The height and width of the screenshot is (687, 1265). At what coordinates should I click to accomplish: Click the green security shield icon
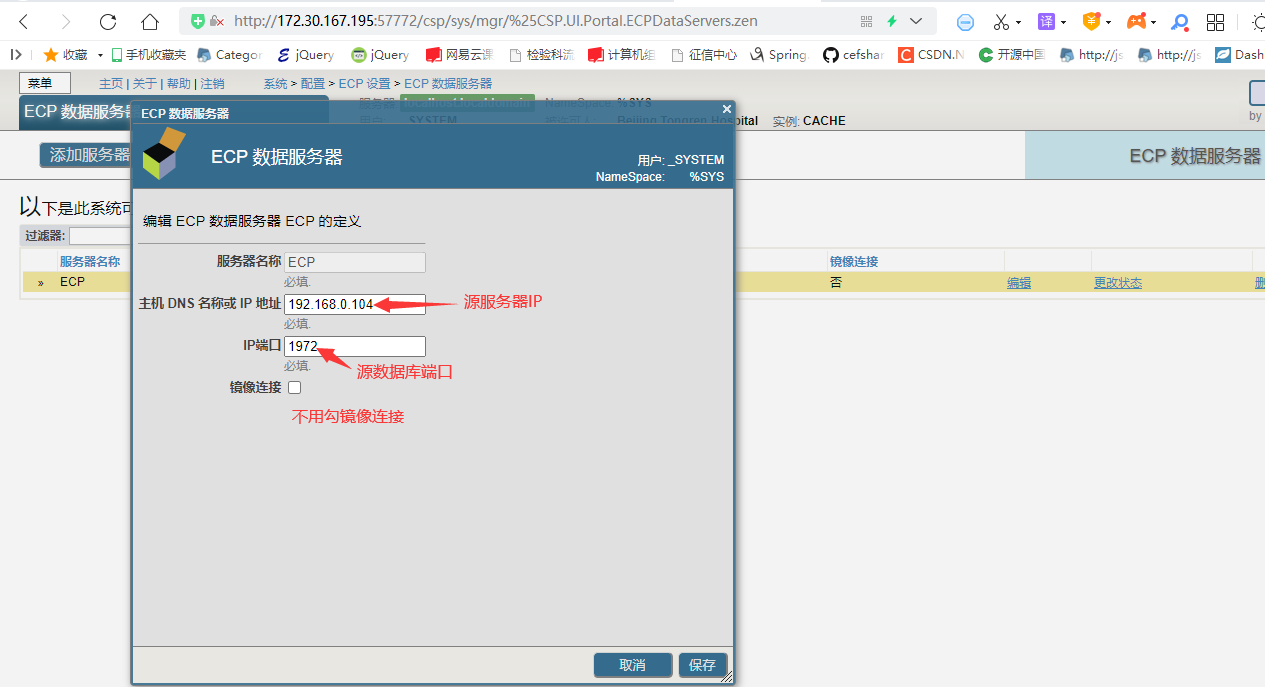(x=198, y=21)
